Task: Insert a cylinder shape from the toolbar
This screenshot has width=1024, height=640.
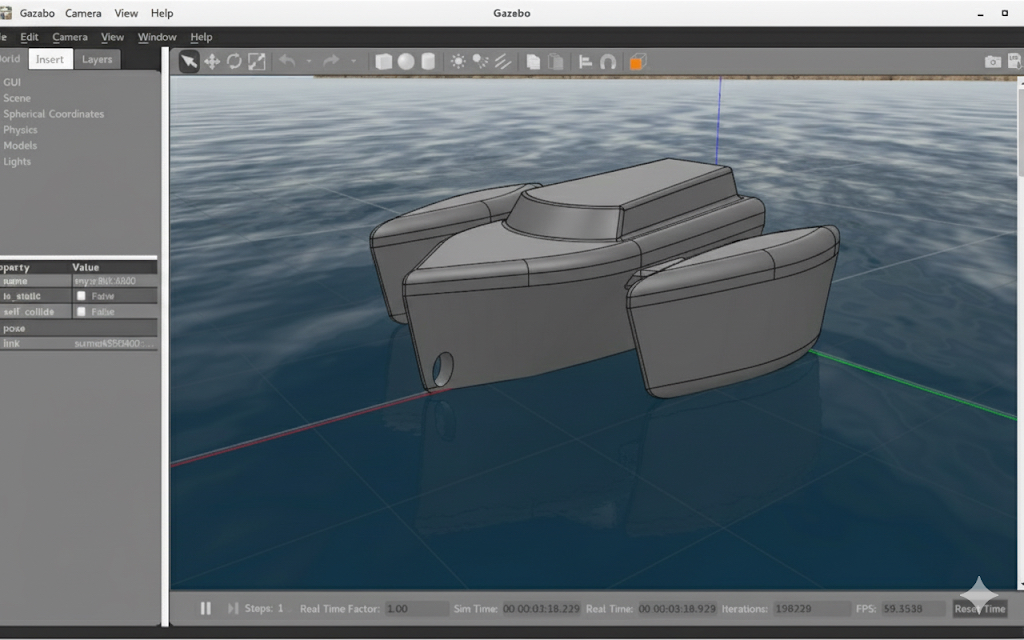Action: (428, 62)
